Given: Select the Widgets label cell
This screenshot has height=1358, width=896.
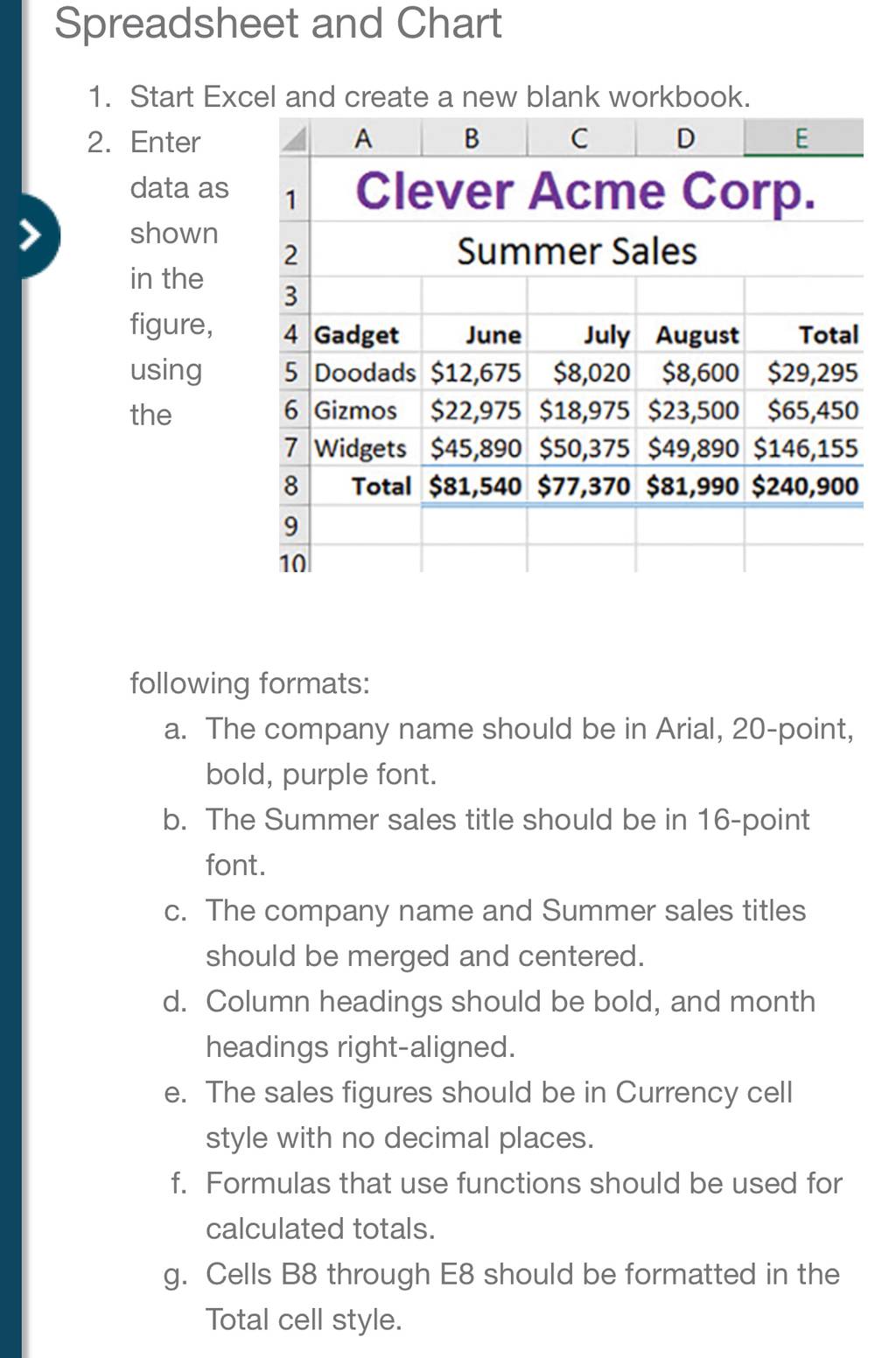Looking at the screenshot, I should (x=365, y=448).
